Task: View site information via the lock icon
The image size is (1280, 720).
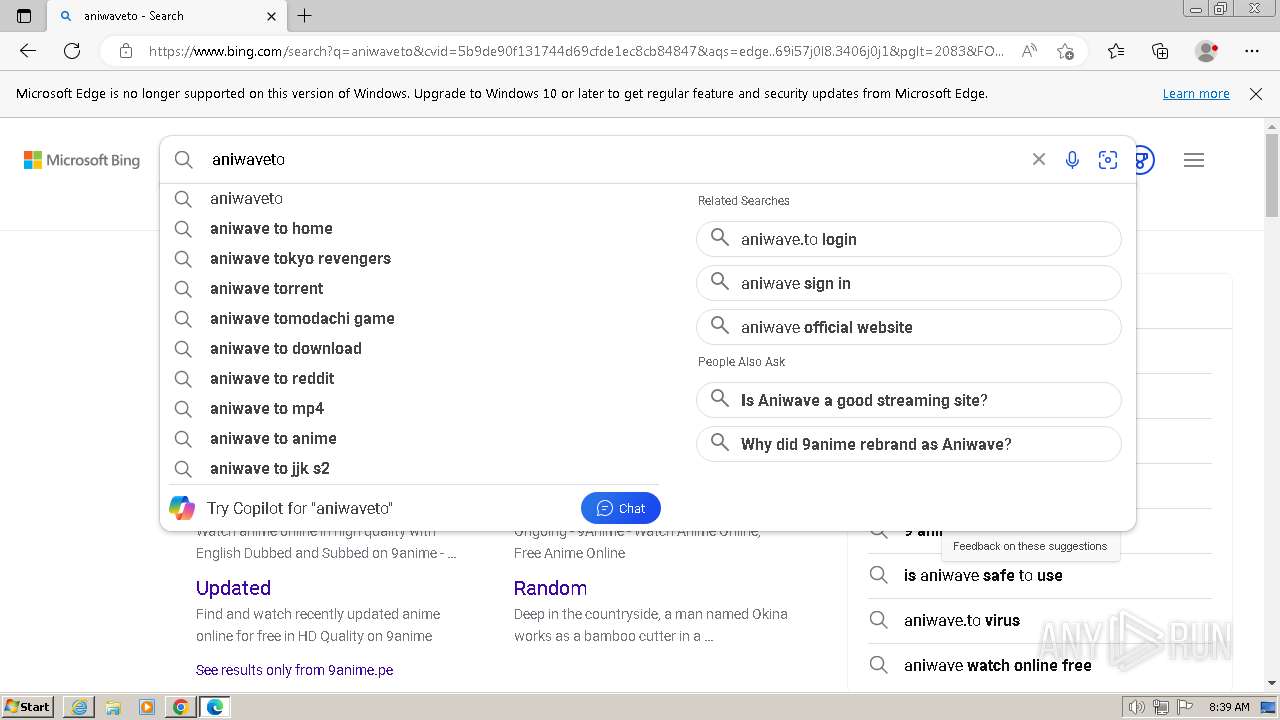Action: coord(126,51)
